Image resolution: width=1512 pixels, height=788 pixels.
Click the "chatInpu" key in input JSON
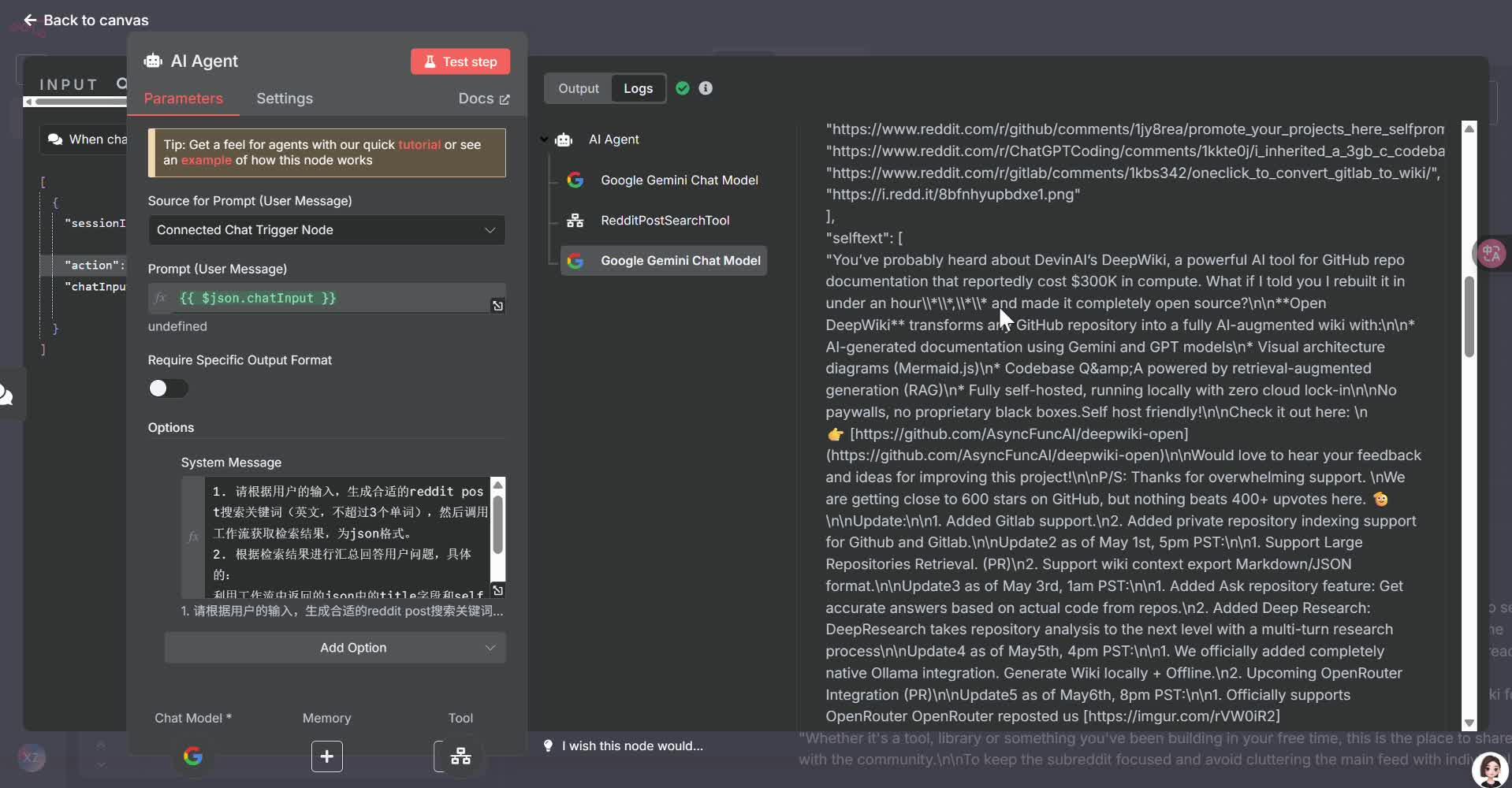[95, 287]
